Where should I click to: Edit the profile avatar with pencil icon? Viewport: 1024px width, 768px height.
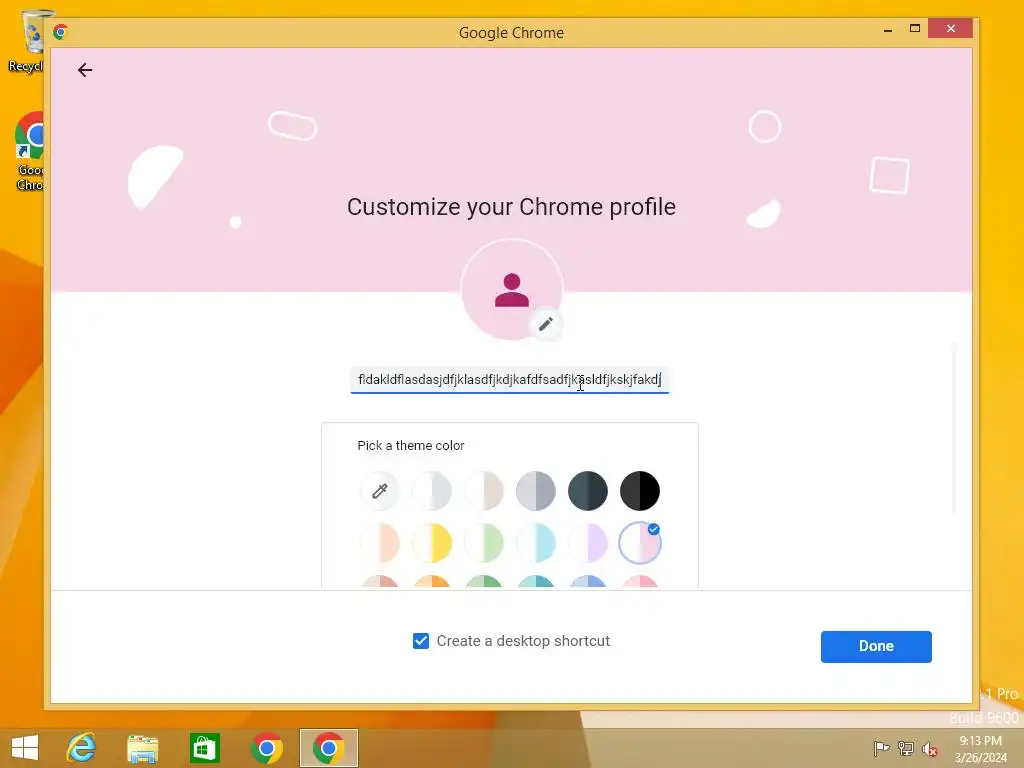(x=545, y=324)
